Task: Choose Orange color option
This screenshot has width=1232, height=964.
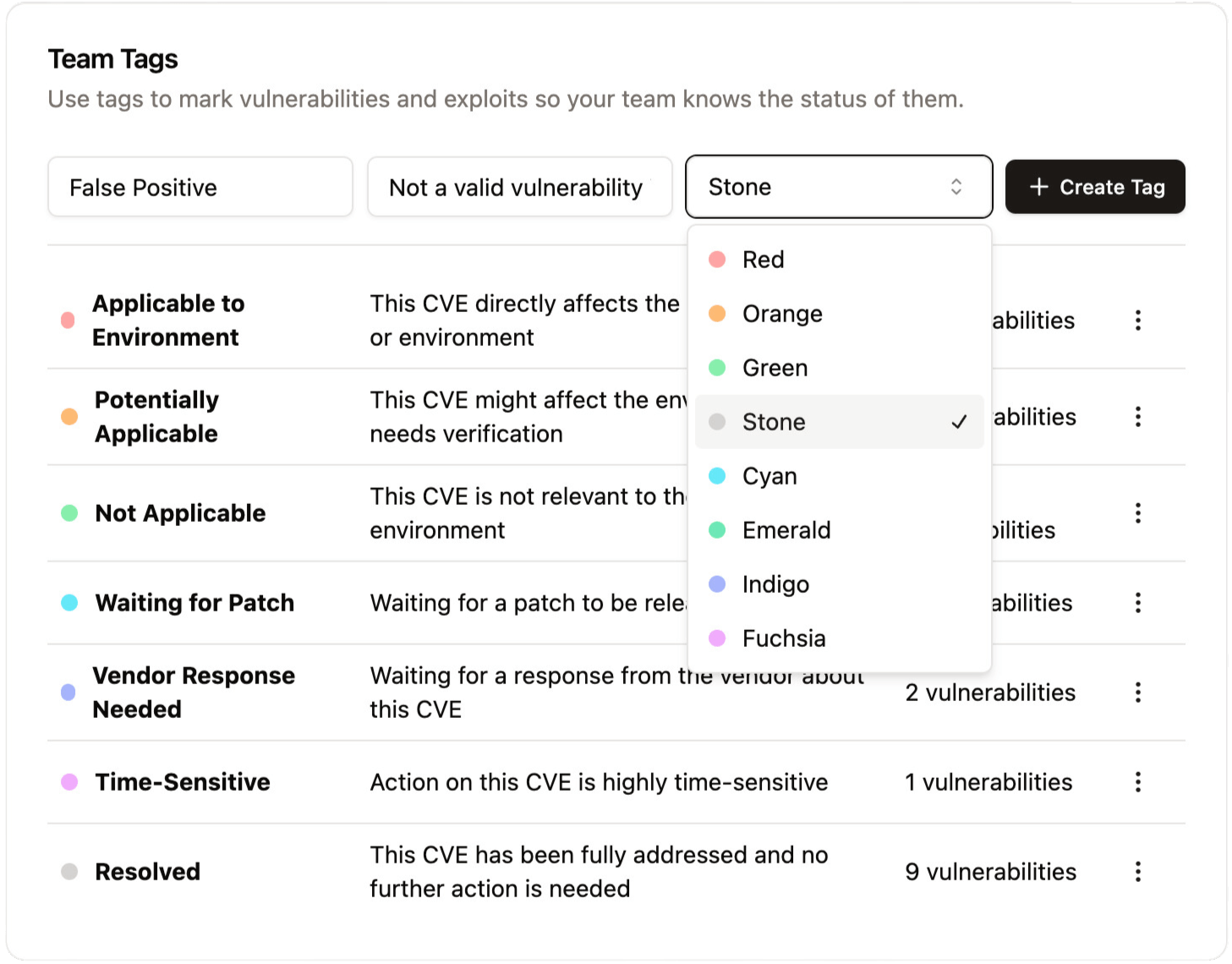Action: coord(782,314)
